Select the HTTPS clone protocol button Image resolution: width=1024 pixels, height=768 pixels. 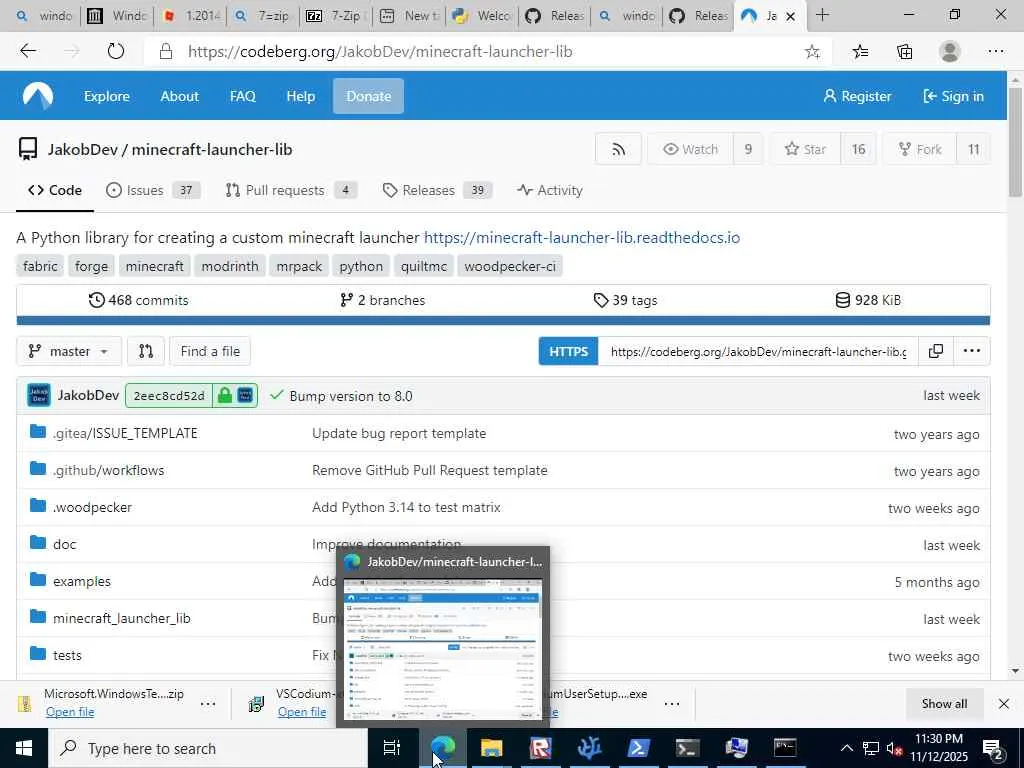pos(568,351)
